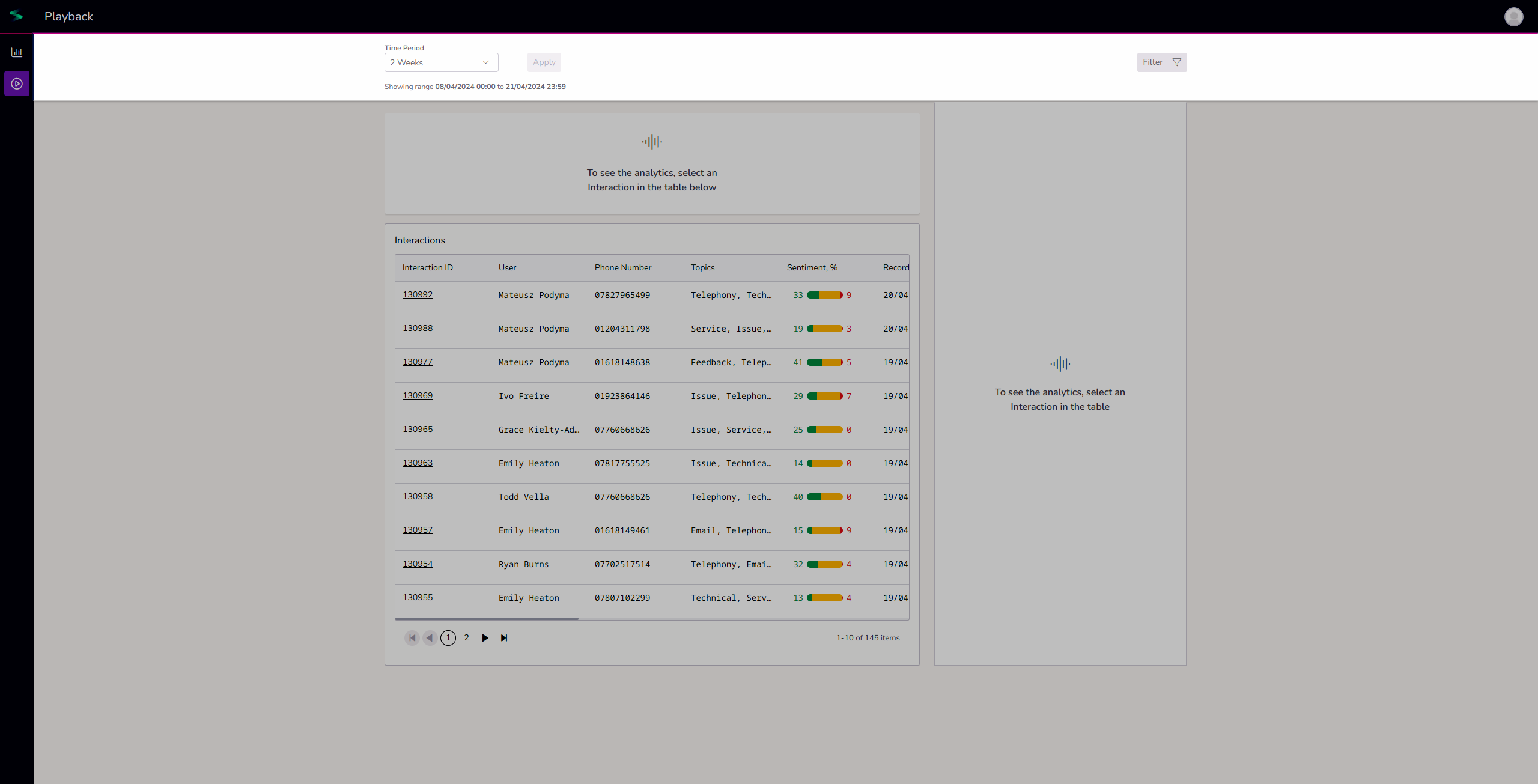Open interaction 130992

418,294
